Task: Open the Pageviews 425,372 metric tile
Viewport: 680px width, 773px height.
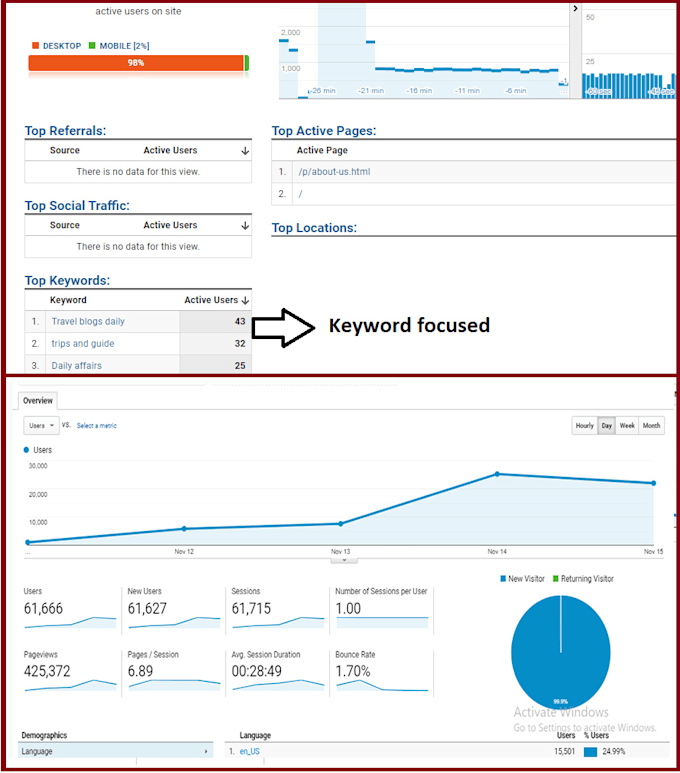Action: (x=70, y=671)
